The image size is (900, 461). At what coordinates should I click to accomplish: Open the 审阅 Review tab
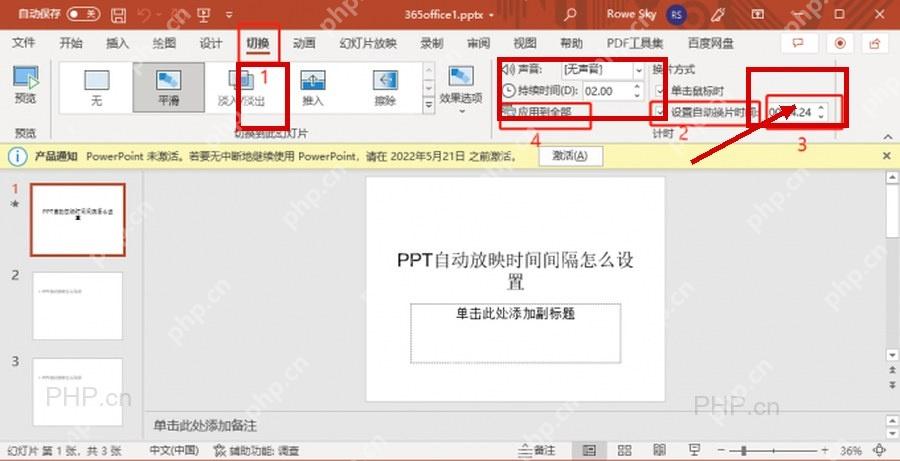click(x=478, y=43)
